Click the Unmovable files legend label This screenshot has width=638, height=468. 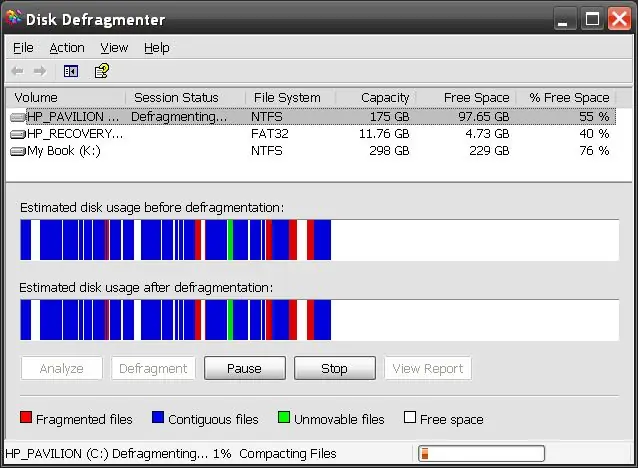tap(339, 419)
